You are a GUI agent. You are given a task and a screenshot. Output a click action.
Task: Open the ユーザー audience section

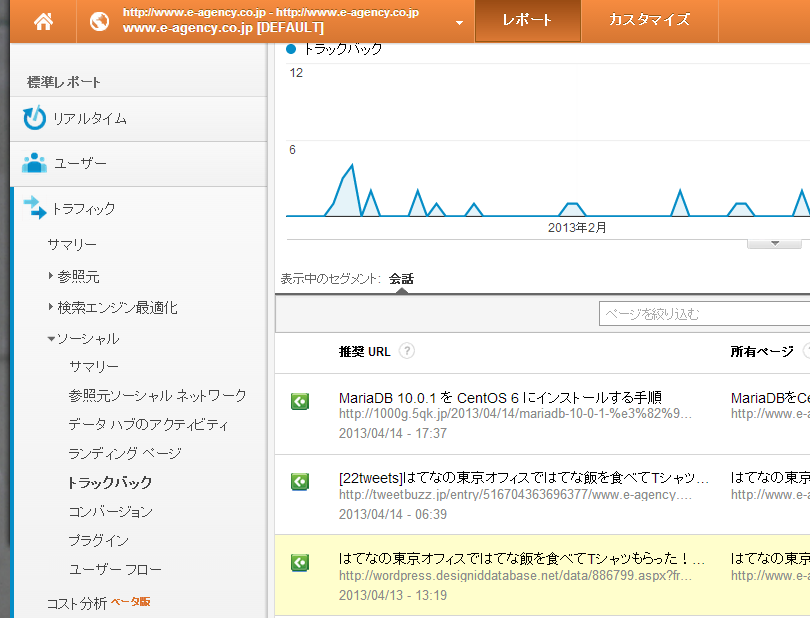coord(79,163)
